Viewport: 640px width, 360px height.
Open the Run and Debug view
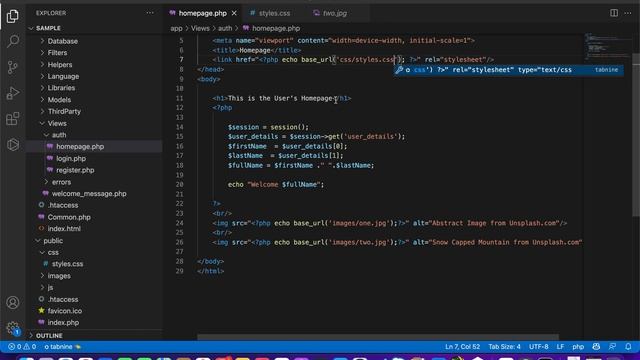click(13, 93)
